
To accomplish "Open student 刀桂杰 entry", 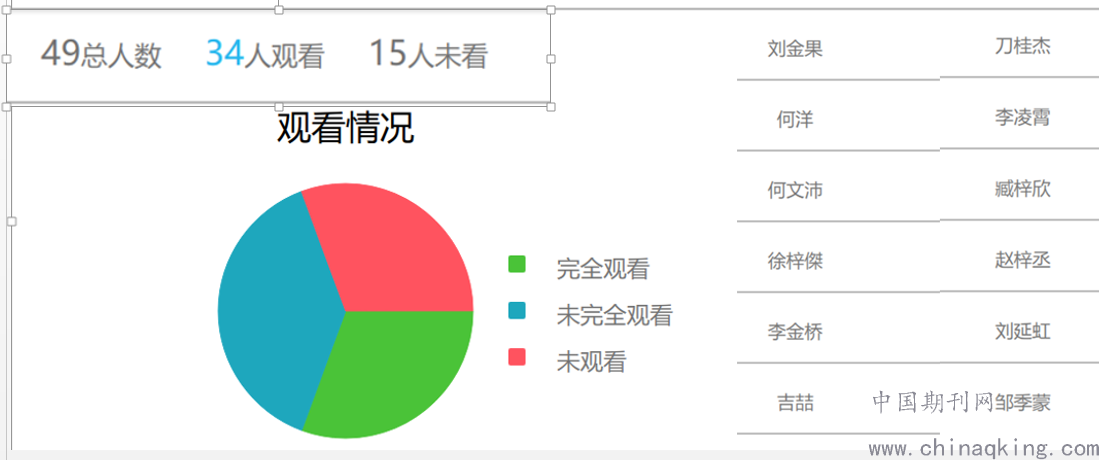I will [1023, 47].
